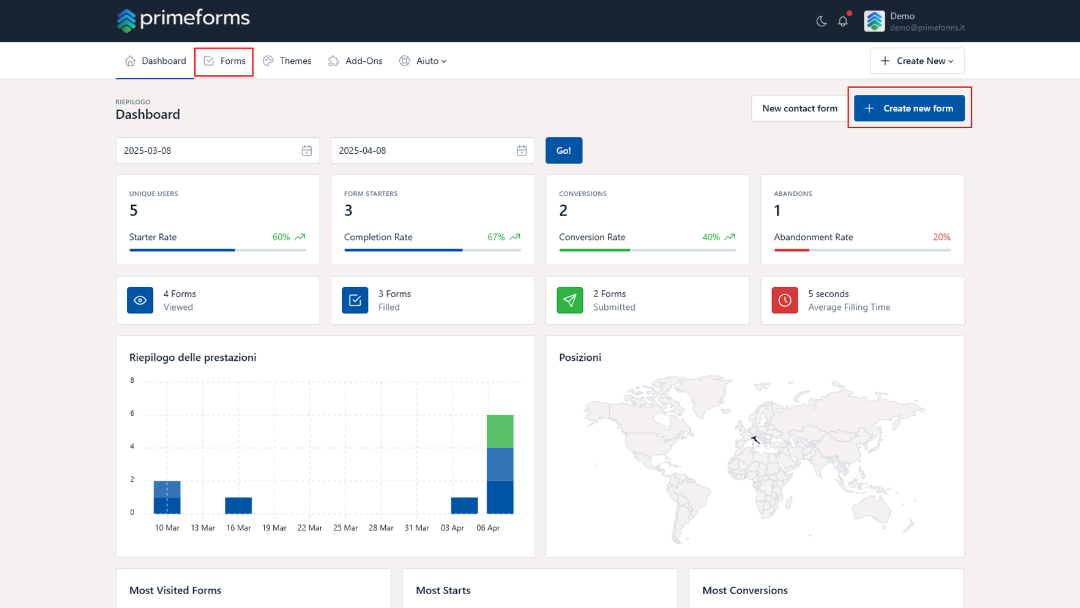Screen dimensions: 1080x608
Task: Click the 06 Apr green bar segment
Action: pyautogui.click(x=500, y=431)
